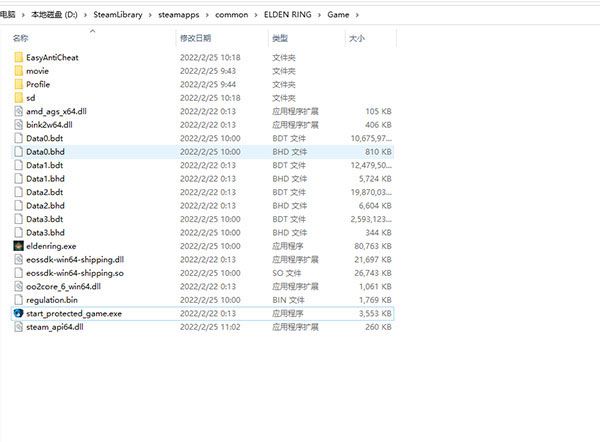Sort by 大小 column header
Image resolution: width=600 pixels, height=442 pixels.
(x=357, y=38)
